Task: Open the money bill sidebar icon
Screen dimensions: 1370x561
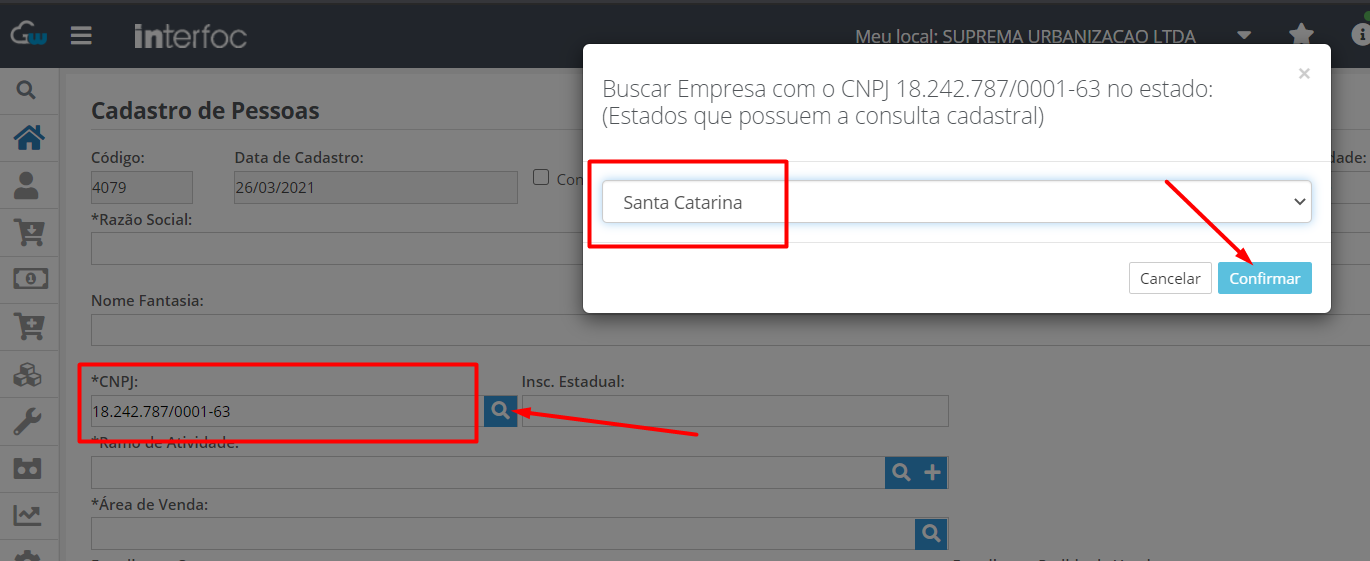Action: pyautogui.click(x=29, y=279)
